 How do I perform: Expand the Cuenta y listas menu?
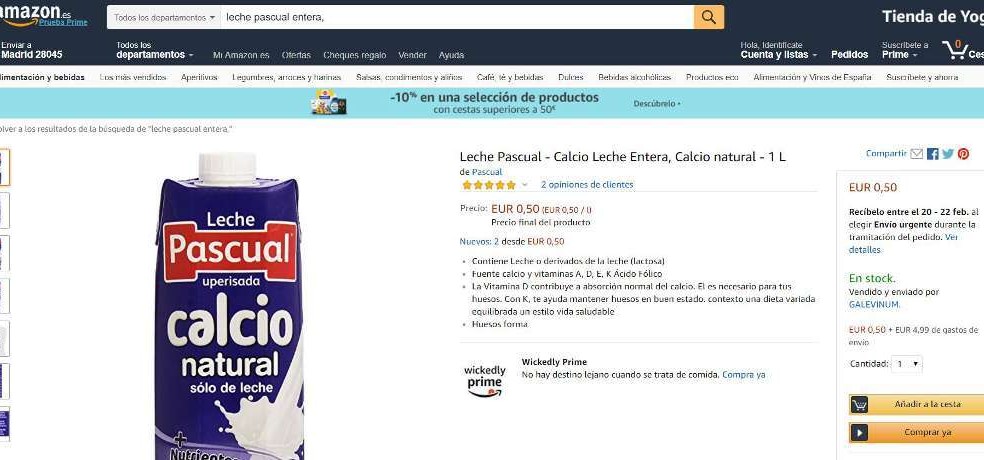(779, 50)
